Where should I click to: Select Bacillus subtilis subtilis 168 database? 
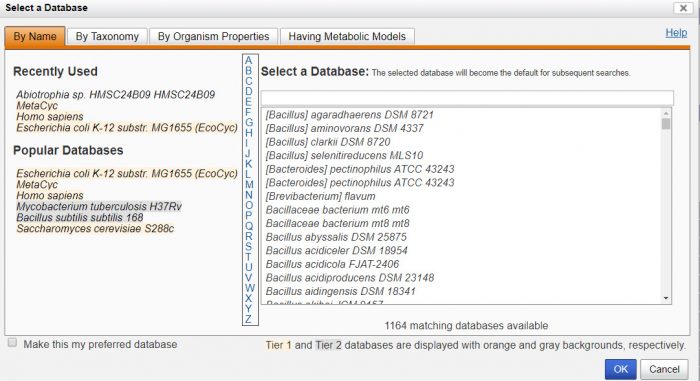pos(80,218)
